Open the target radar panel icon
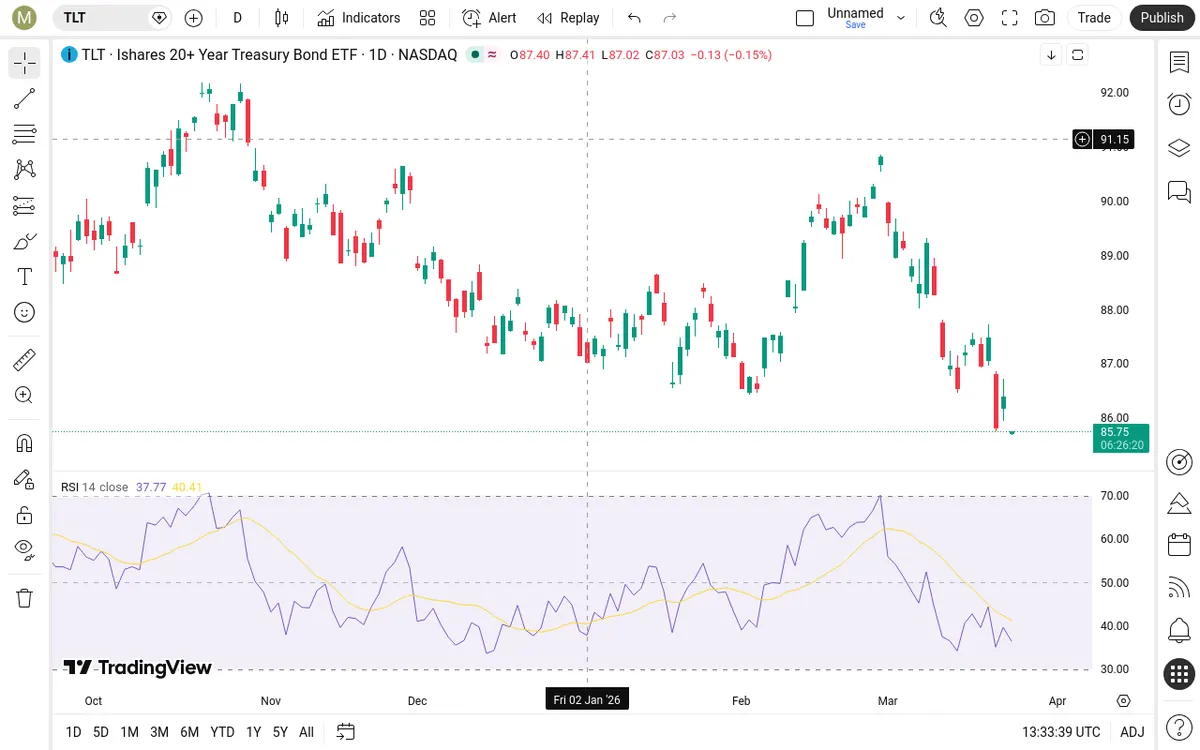 pyautogui.click(x=1179, y=462)
